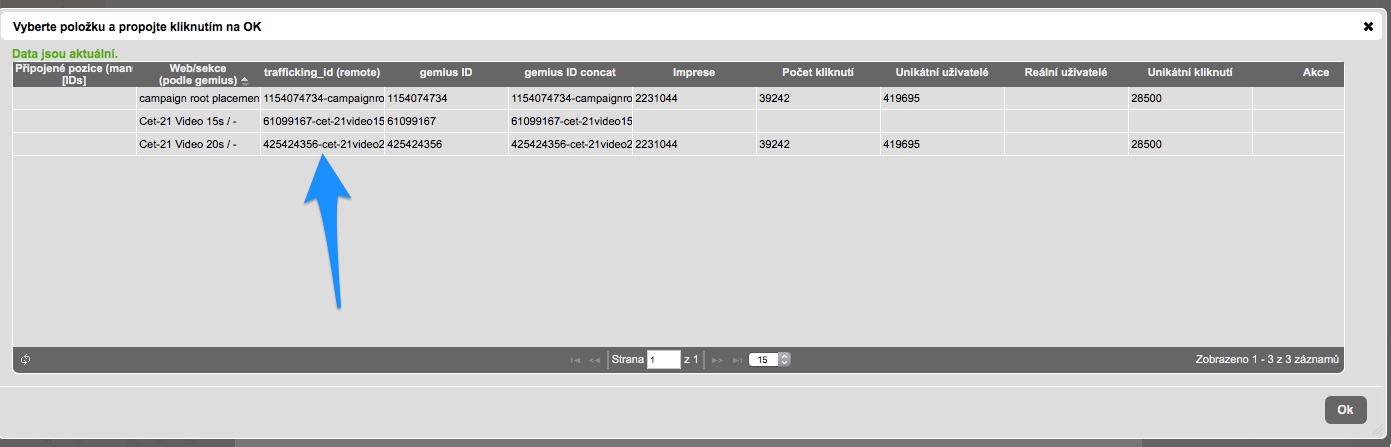Screen dimensions: 1391x447
Task: Select the campaign root placement row
Action: [x=198, y=99]
